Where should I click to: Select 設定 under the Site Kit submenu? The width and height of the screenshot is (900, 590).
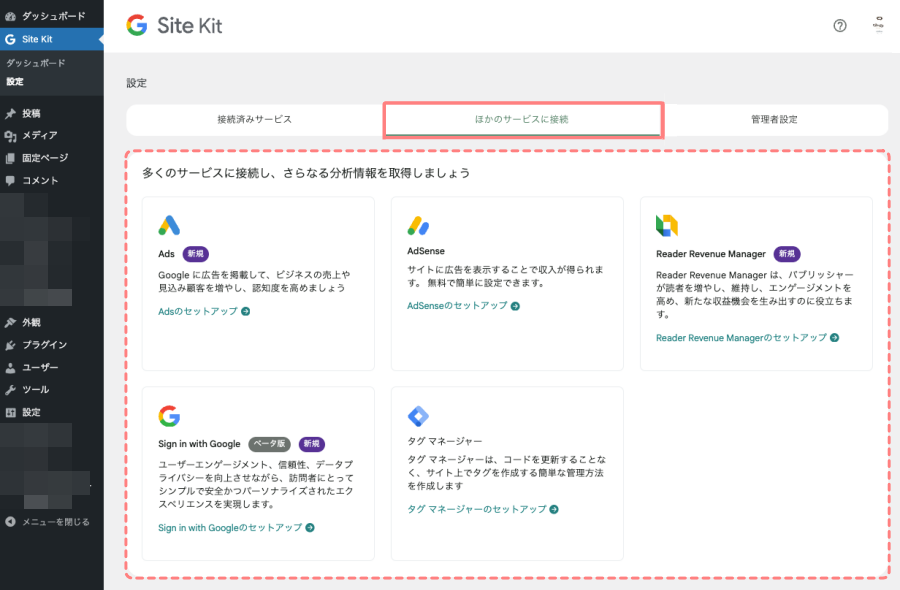(15, 81)
